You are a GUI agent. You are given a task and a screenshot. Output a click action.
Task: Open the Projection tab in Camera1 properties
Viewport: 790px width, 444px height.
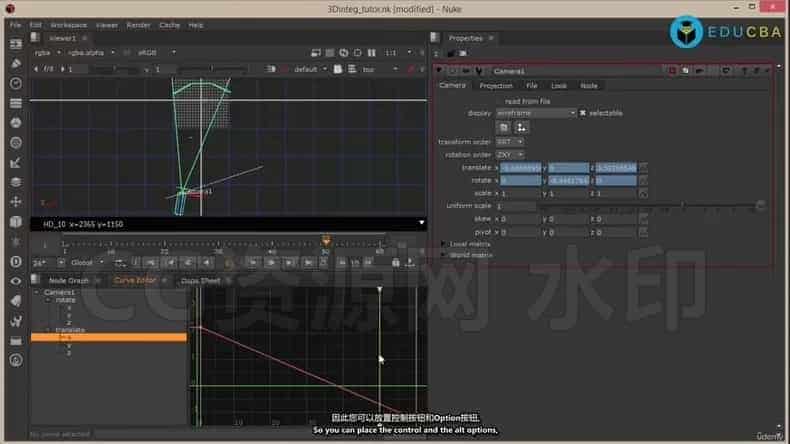click(496, 86)
